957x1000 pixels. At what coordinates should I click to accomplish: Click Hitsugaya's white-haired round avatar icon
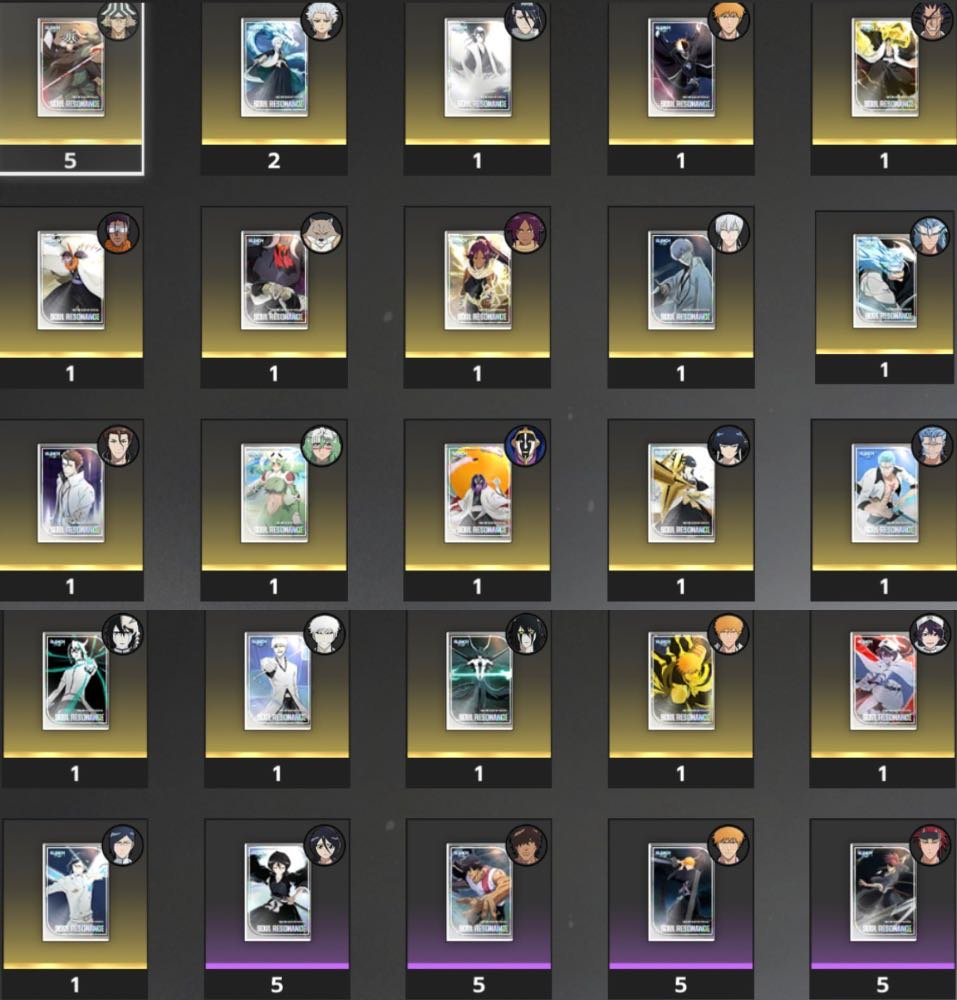tap(321, 20)
